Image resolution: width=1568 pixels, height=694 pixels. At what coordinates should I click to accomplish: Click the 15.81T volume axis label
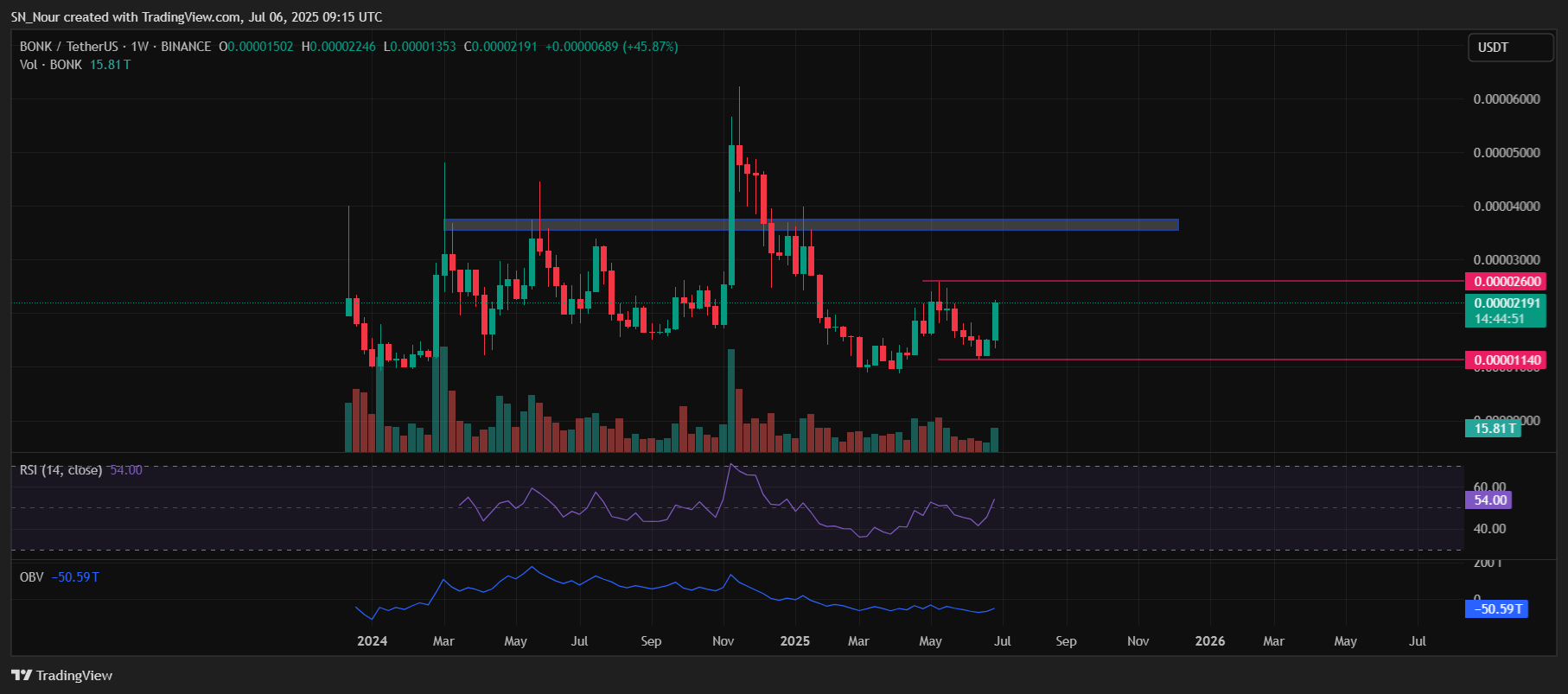pos(1493,428)
